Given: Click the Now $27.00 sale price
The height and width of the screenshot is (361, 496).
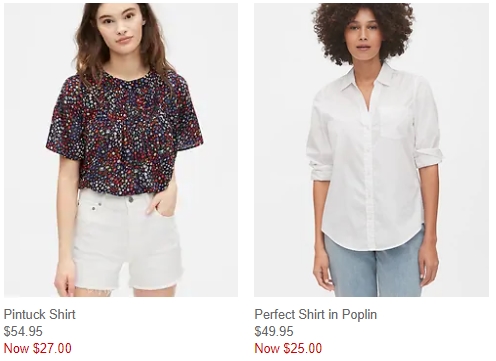Looking at the screenshot, I should [38, 348].
